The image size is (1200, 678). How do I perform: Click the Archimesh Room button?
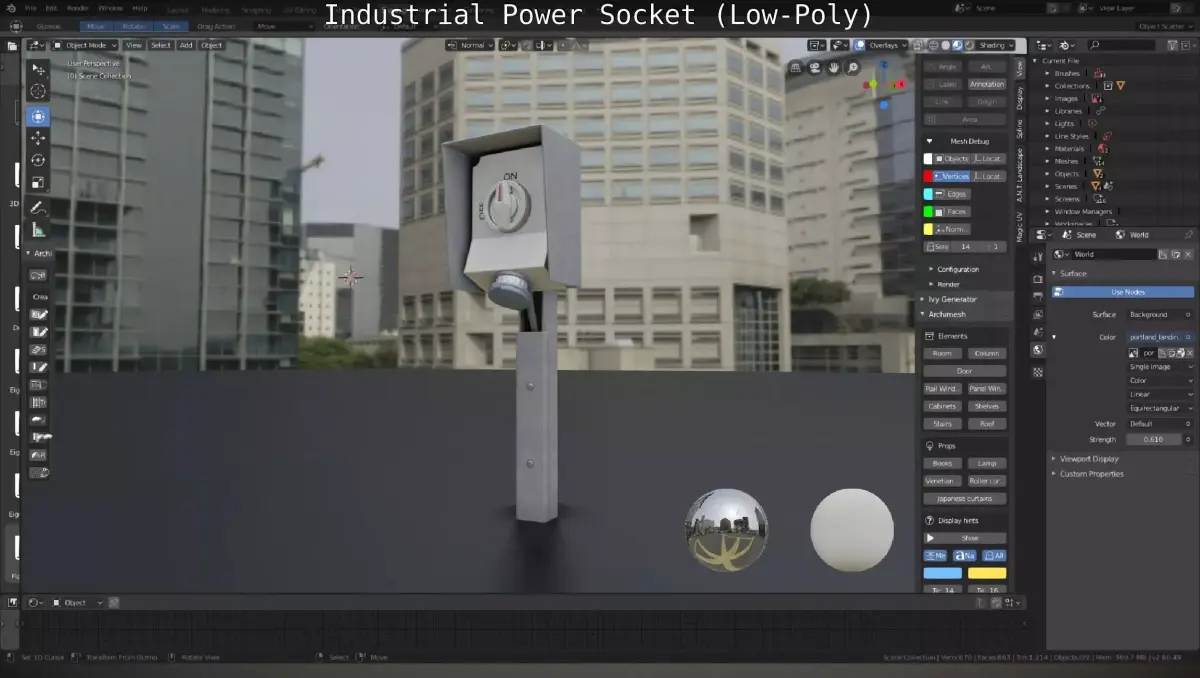tap(942, 353)
